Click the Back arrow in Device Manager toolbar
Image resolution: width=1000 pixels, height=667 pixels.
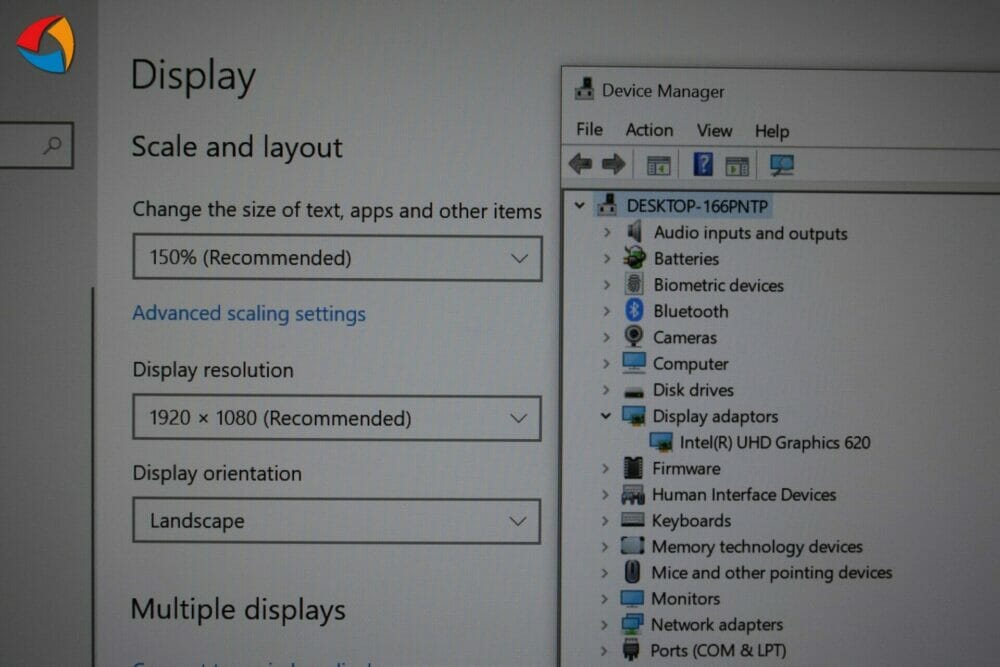(x=580, y=164)
